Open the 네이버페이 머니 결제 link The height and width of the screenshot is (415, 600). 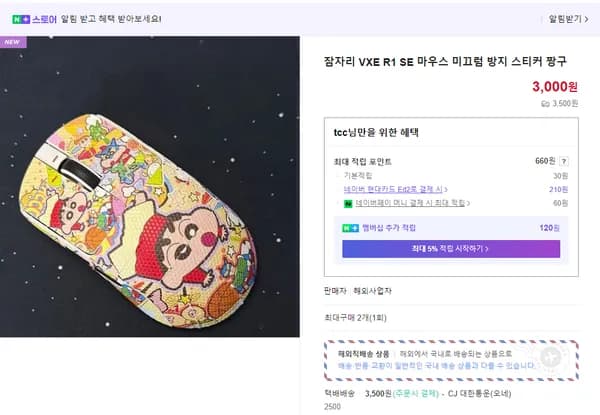409,203
